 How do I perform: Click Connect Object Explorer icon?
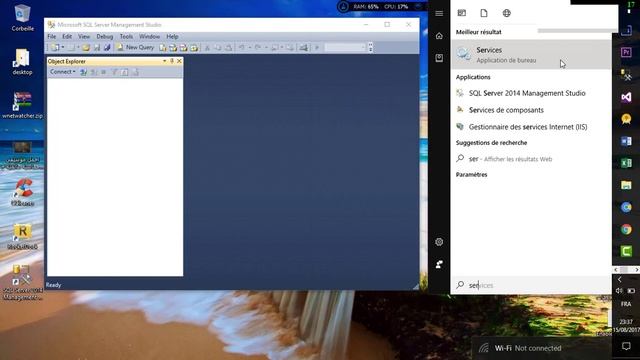coord(83,72)
